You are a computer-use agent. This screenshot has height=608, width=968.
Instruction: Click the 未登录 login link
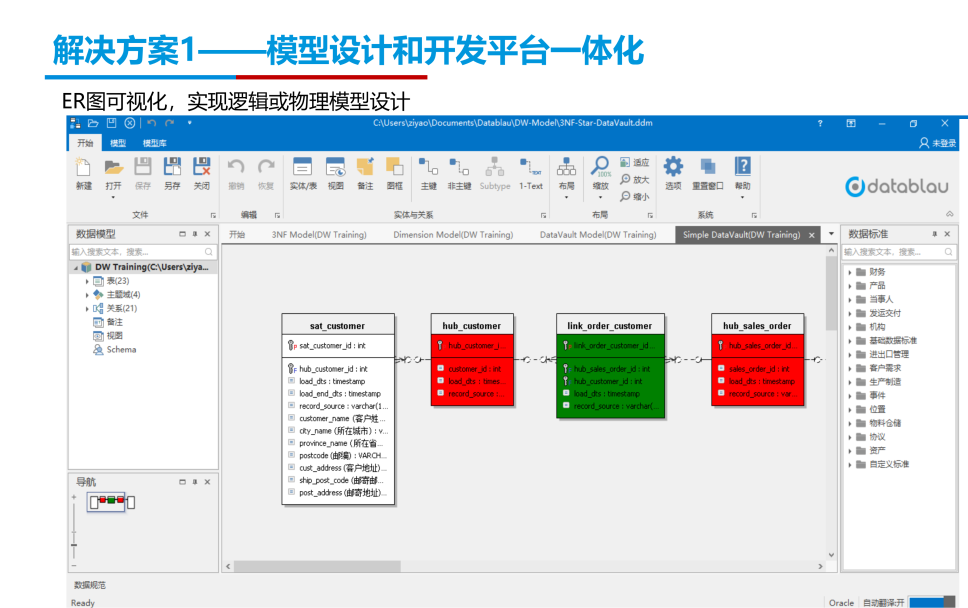[937, 143]
